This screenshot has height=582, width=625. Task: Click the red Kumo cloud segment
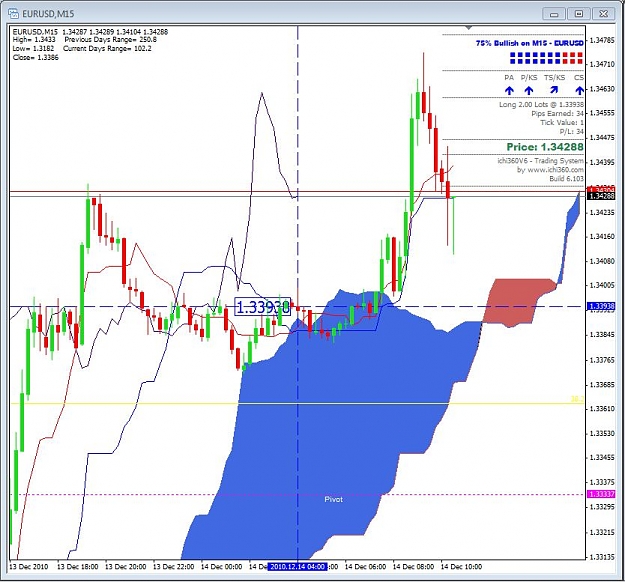(x=516, y=302)
